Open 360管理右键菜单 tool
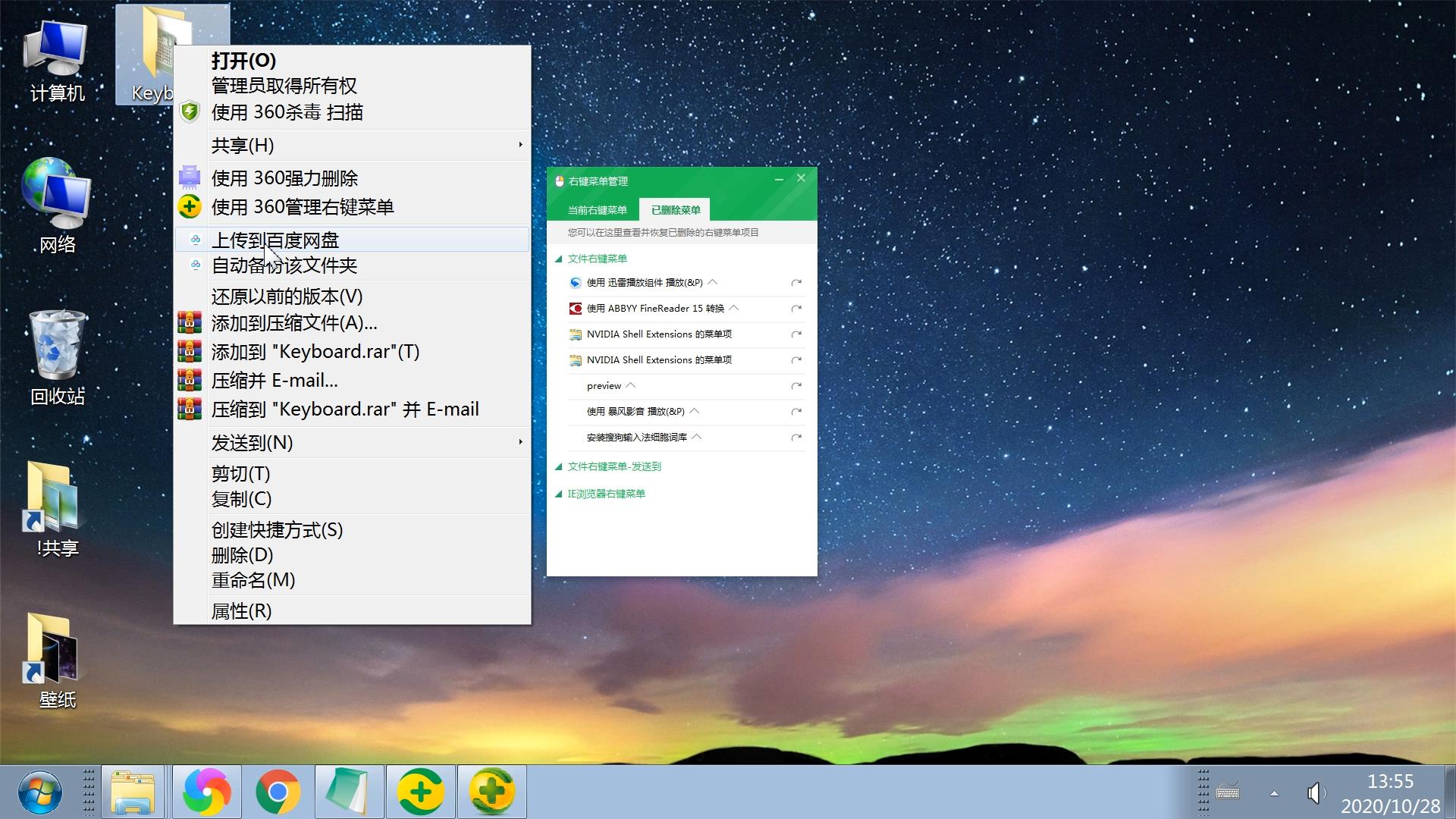The image size is (1456, 819). tap(303, 207)
